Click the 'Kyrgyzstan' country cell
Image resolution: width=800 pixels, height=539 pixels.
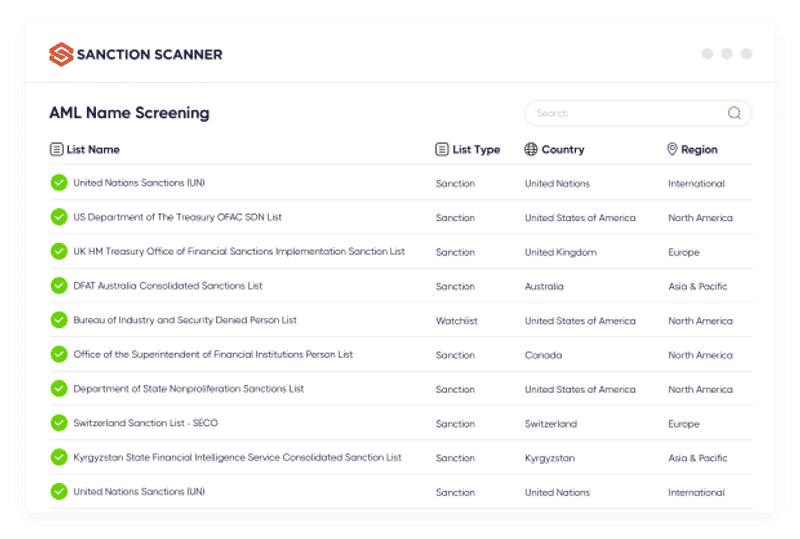[550, 458]
